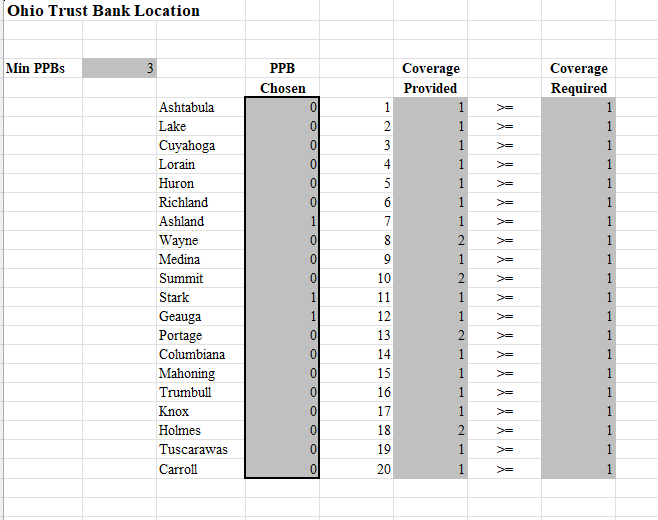Click the Coverage Provided header cell
The width and height of the screenshot is (658, 520).
click(431, 78)
